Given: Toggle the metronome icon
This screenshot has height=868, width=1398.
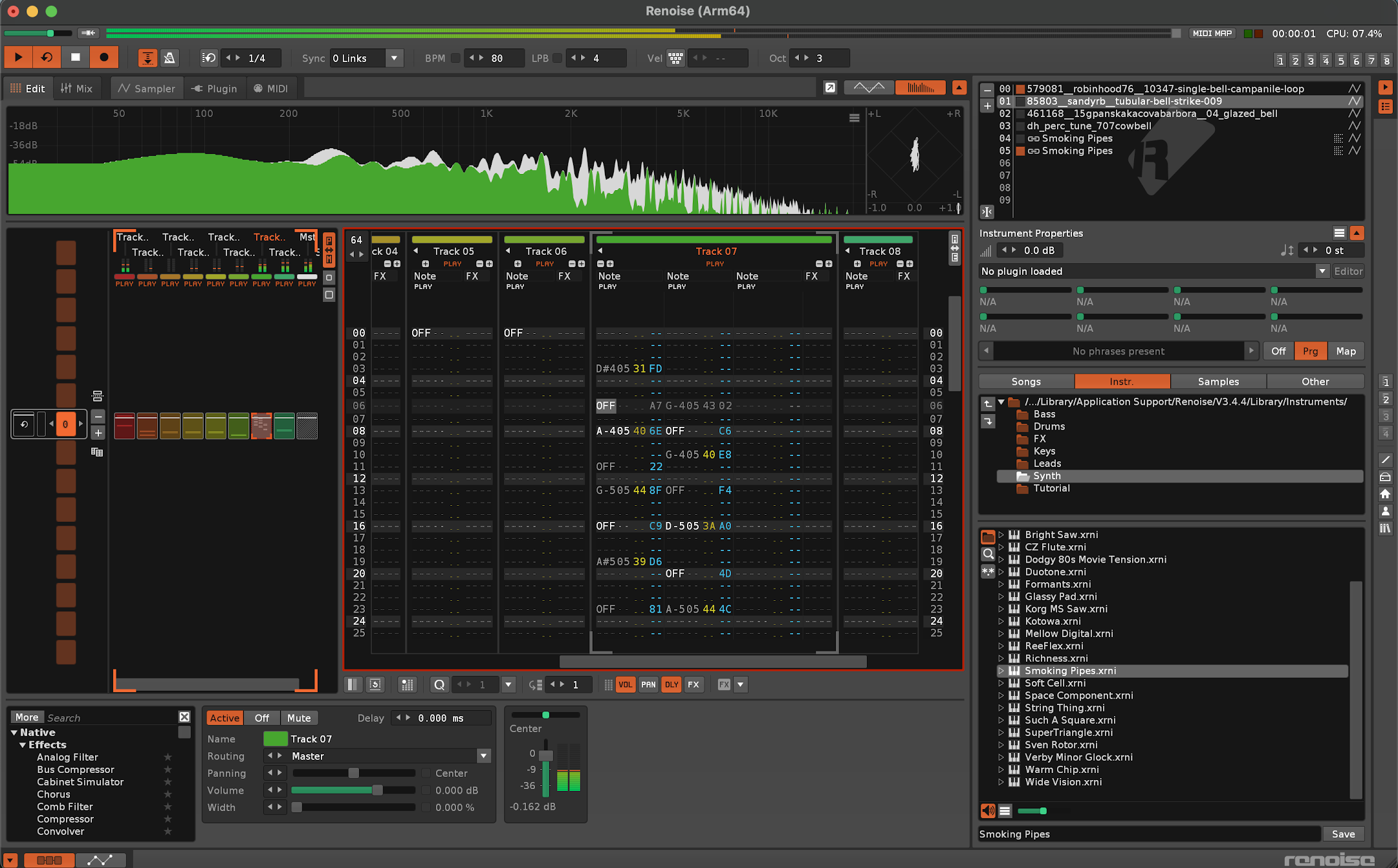Looking at the screenshot, I should click(169, 58).
